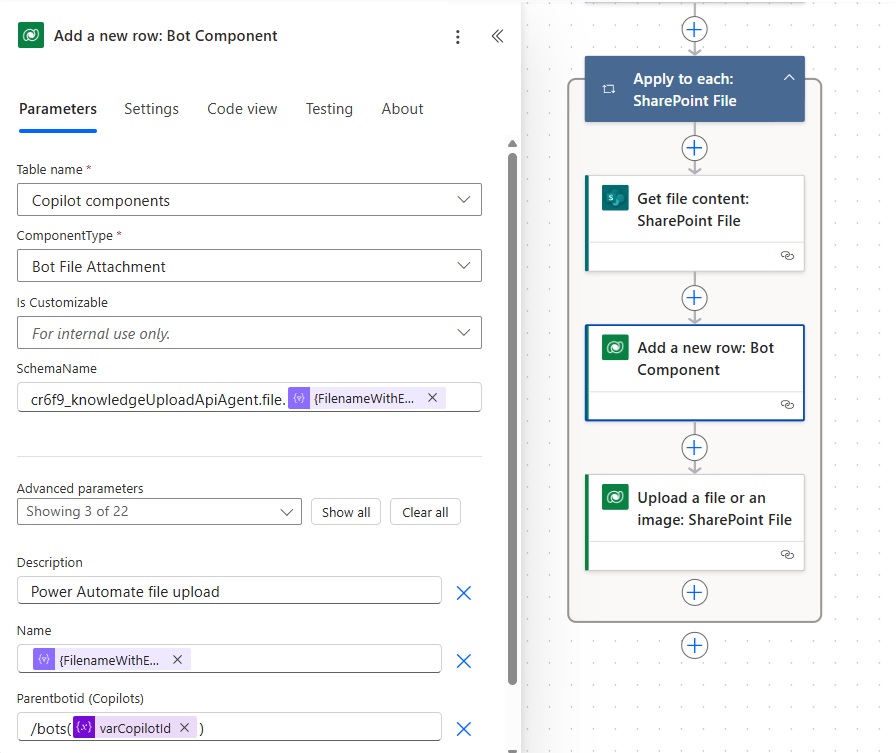Expand the Advanced parameters Showing 3 of 22 dropdown
This screenshot has height=753, width=896.
point(159,511)
